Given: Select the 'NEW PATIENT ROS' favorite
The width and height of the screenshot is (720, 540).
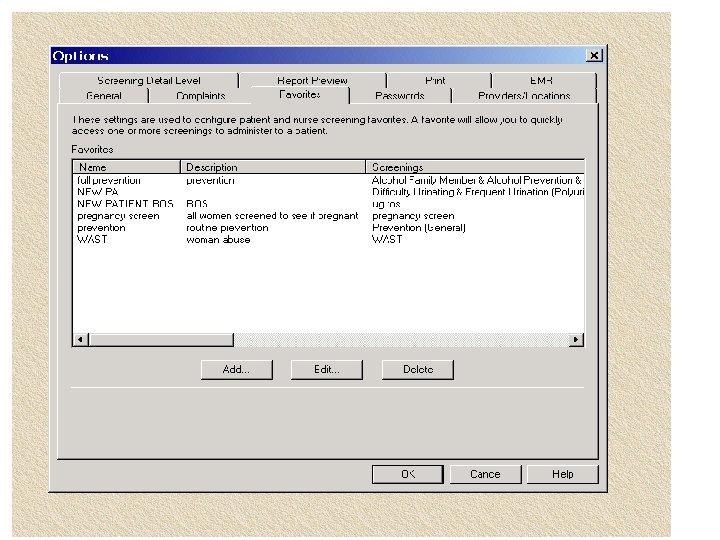Looking at the screenshot, I should tap(125, 204).
